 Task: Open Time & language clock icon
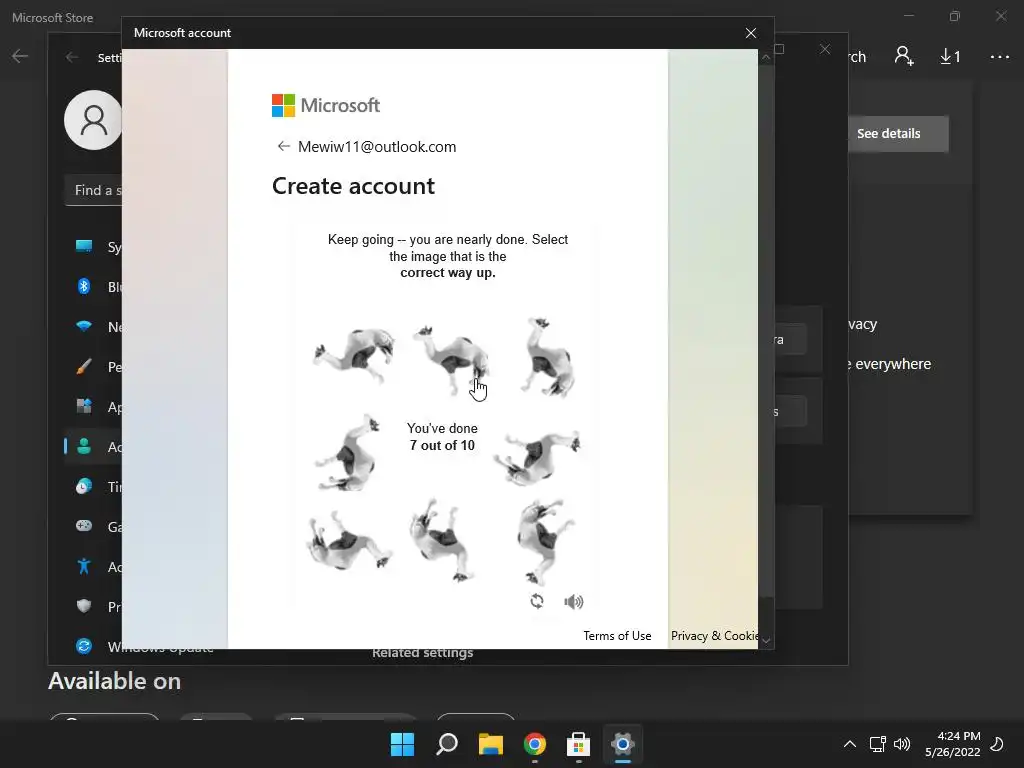point(84,486)
